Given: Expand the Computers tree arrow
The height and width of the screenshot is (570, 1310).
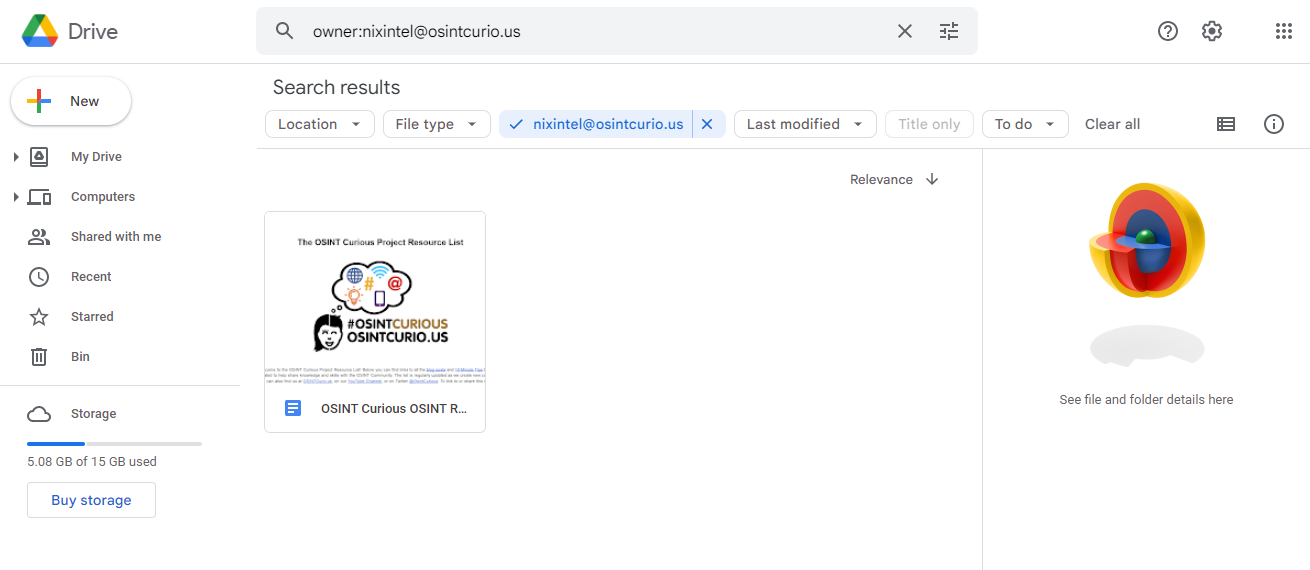Looking at the screenshot, I should [x=16, y=197].
